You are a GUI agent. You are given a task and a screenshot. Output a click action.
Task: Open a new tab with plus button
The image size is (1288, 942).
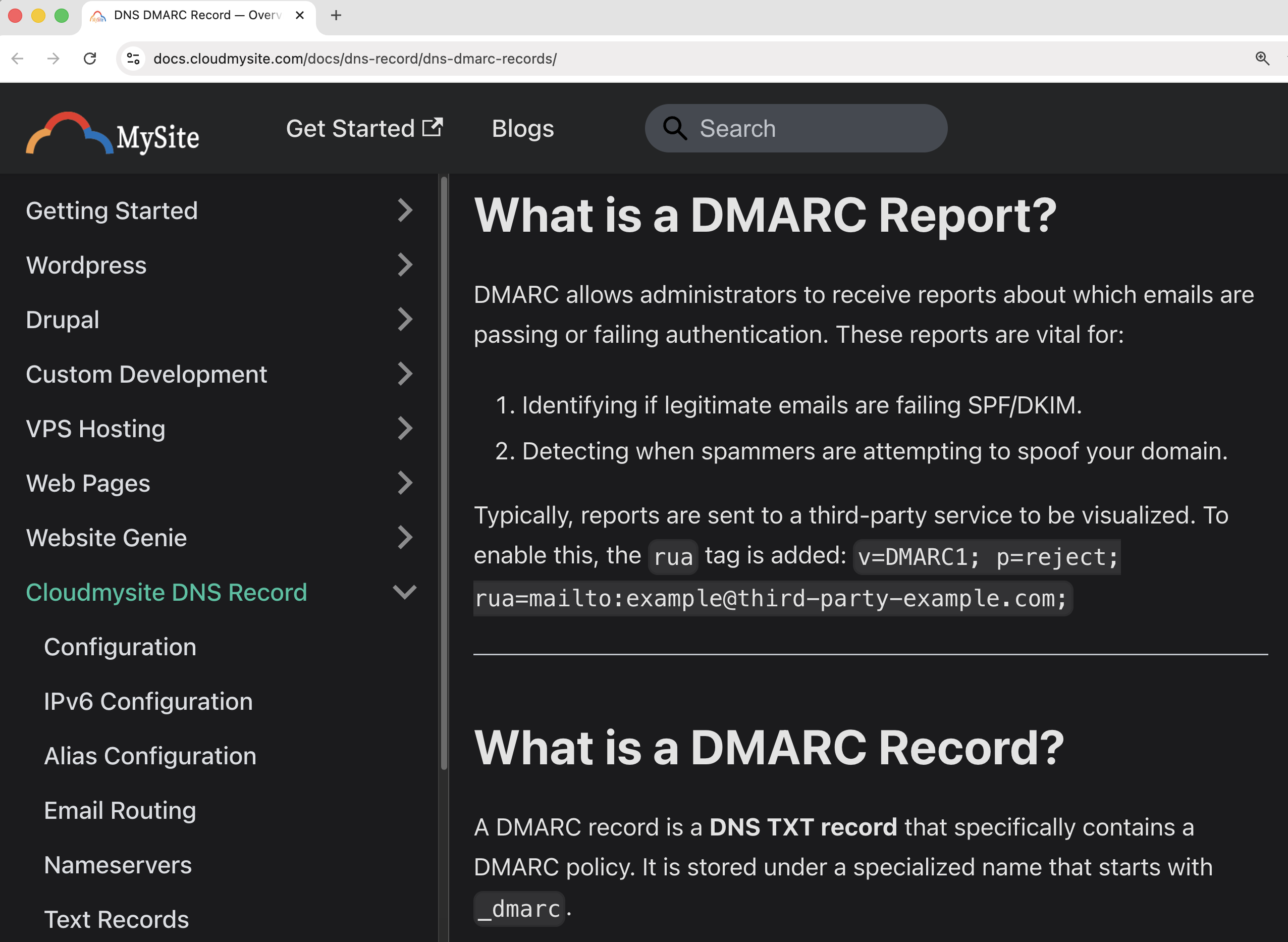336,15
